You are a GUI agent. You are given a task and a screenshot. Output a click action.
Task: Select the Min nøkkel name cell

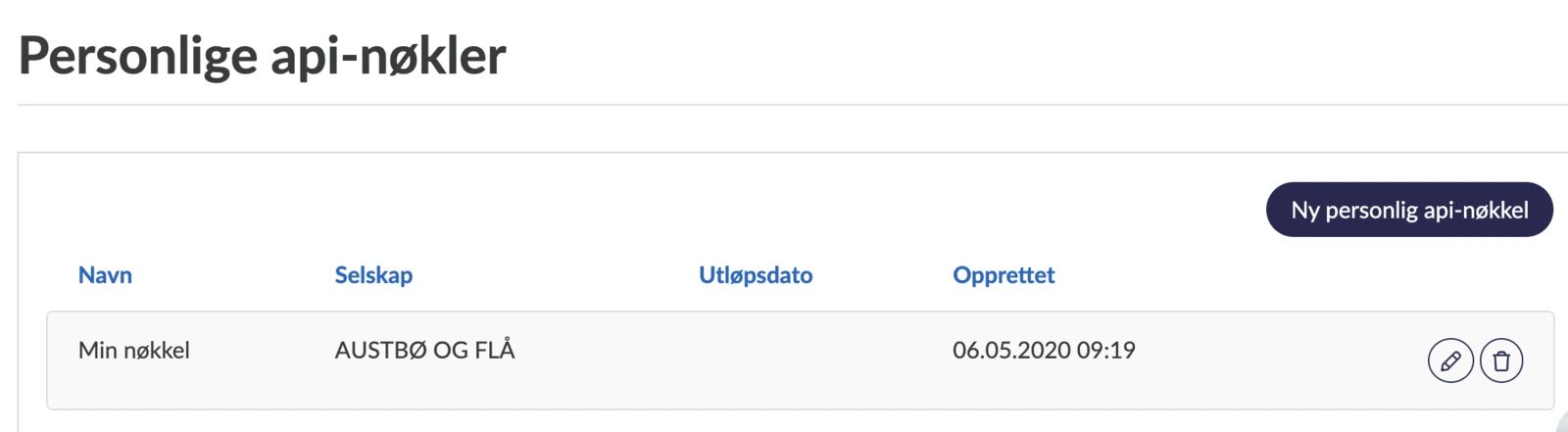pyautogui.click(x=134, y=351)
